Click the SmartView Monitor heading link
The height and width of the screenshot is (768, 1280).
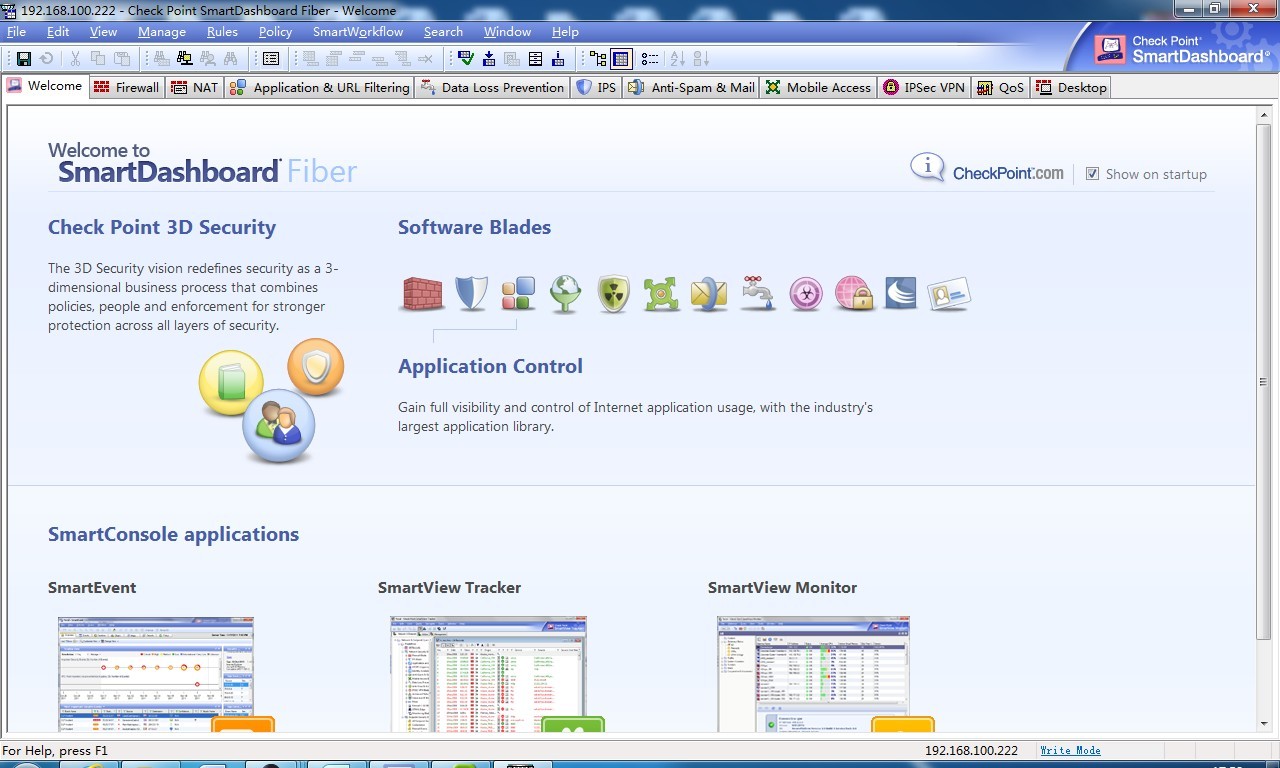point(782,587)
